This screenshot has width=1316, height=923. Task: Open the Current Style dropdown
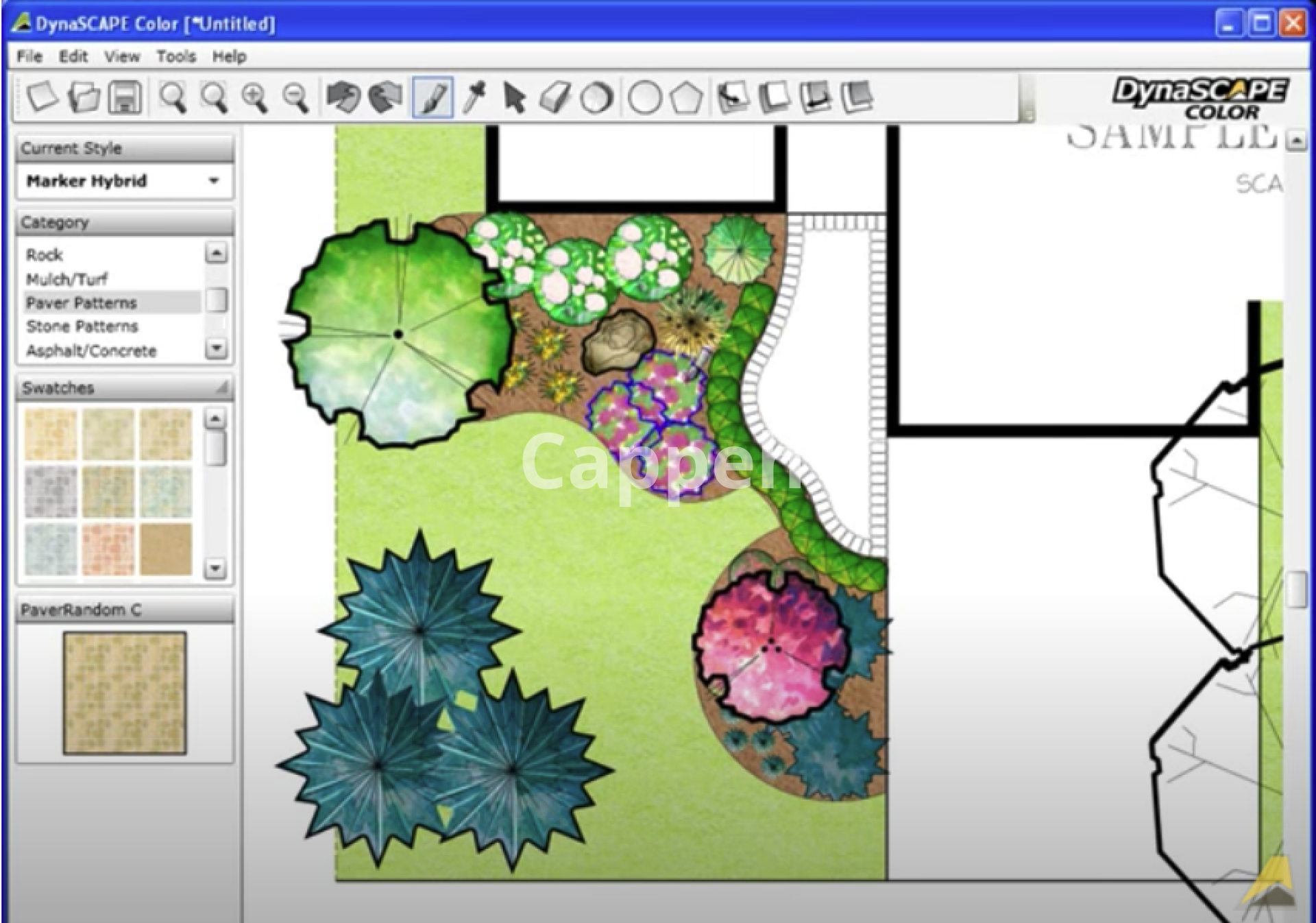click(214, 181)
